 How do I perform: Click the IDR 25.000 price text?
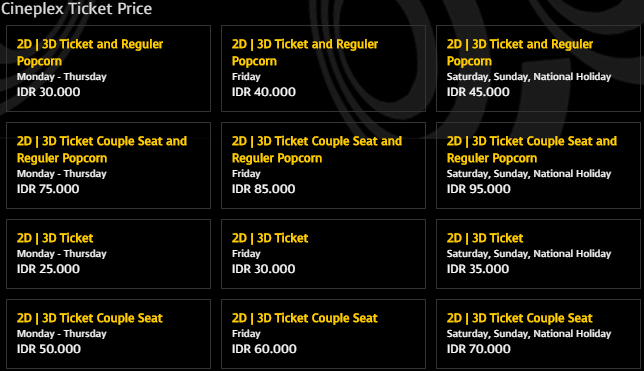coord(48,269)
